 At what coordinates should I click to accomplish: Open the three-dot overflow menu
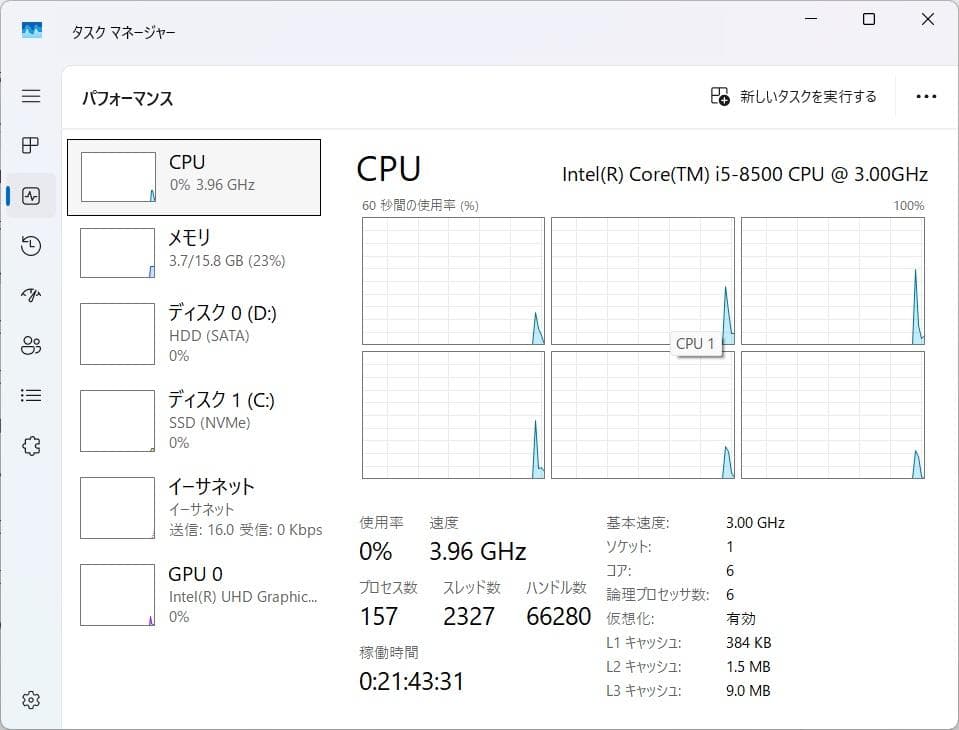click(925, 96)
